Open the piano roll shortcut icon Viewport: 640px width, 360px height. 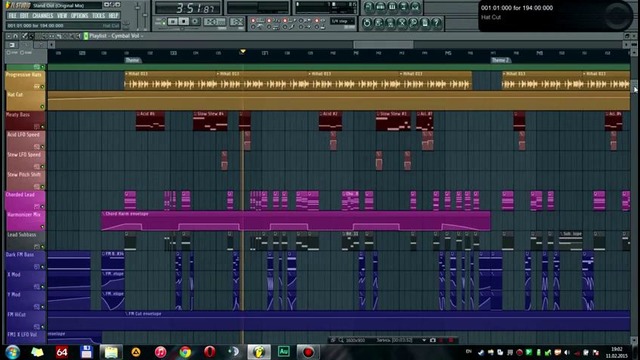392,7
